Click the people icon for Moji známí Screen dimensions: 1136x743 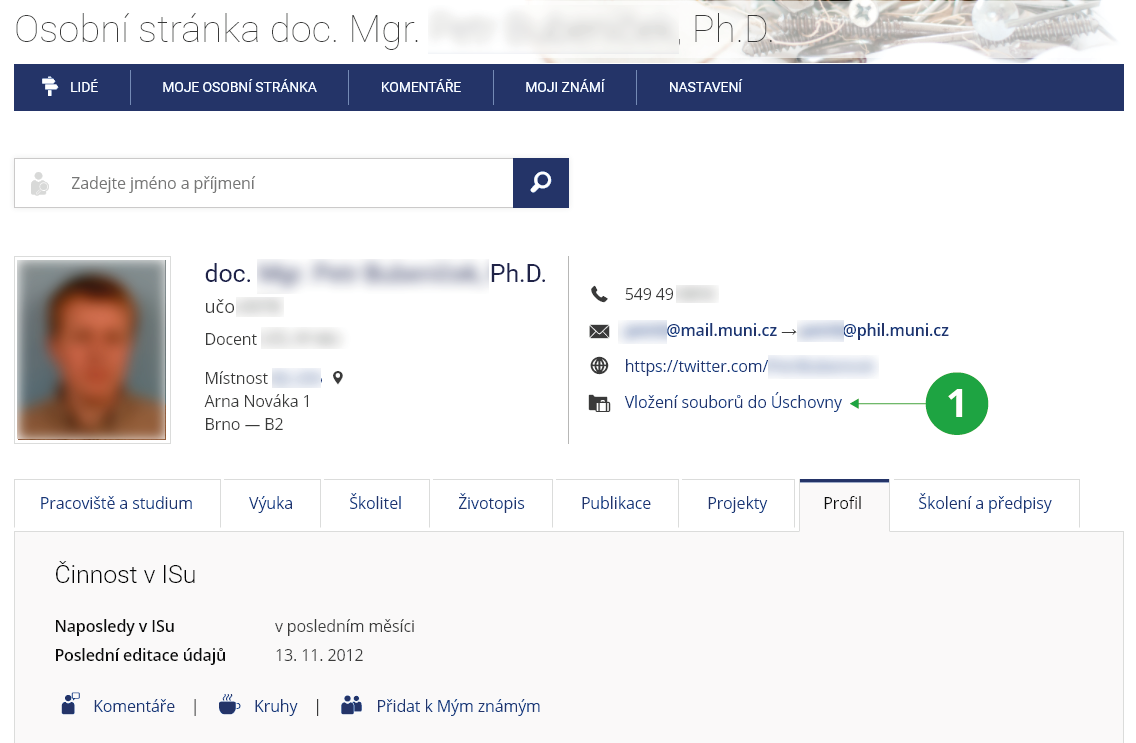pyautogui.click(x=350, y=705)
